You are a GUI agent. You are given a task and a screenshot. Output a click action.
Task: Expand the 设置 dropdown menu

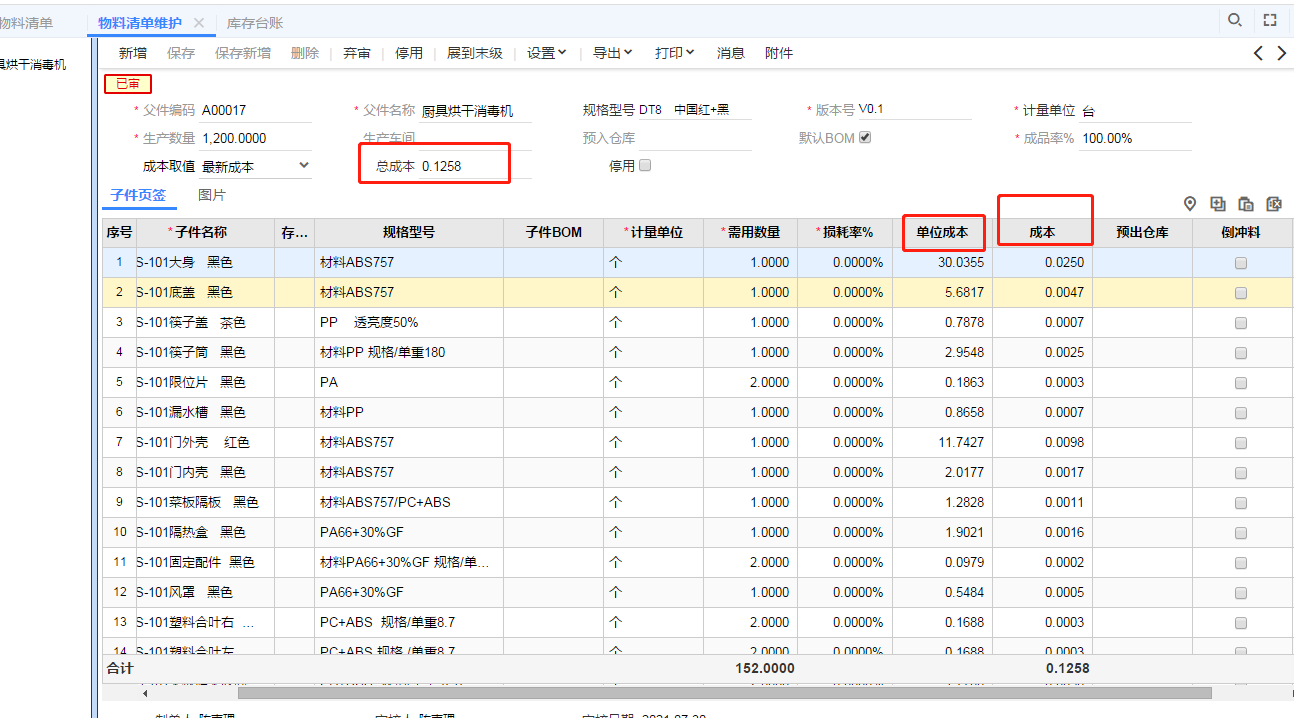click(x=547, y=53)
